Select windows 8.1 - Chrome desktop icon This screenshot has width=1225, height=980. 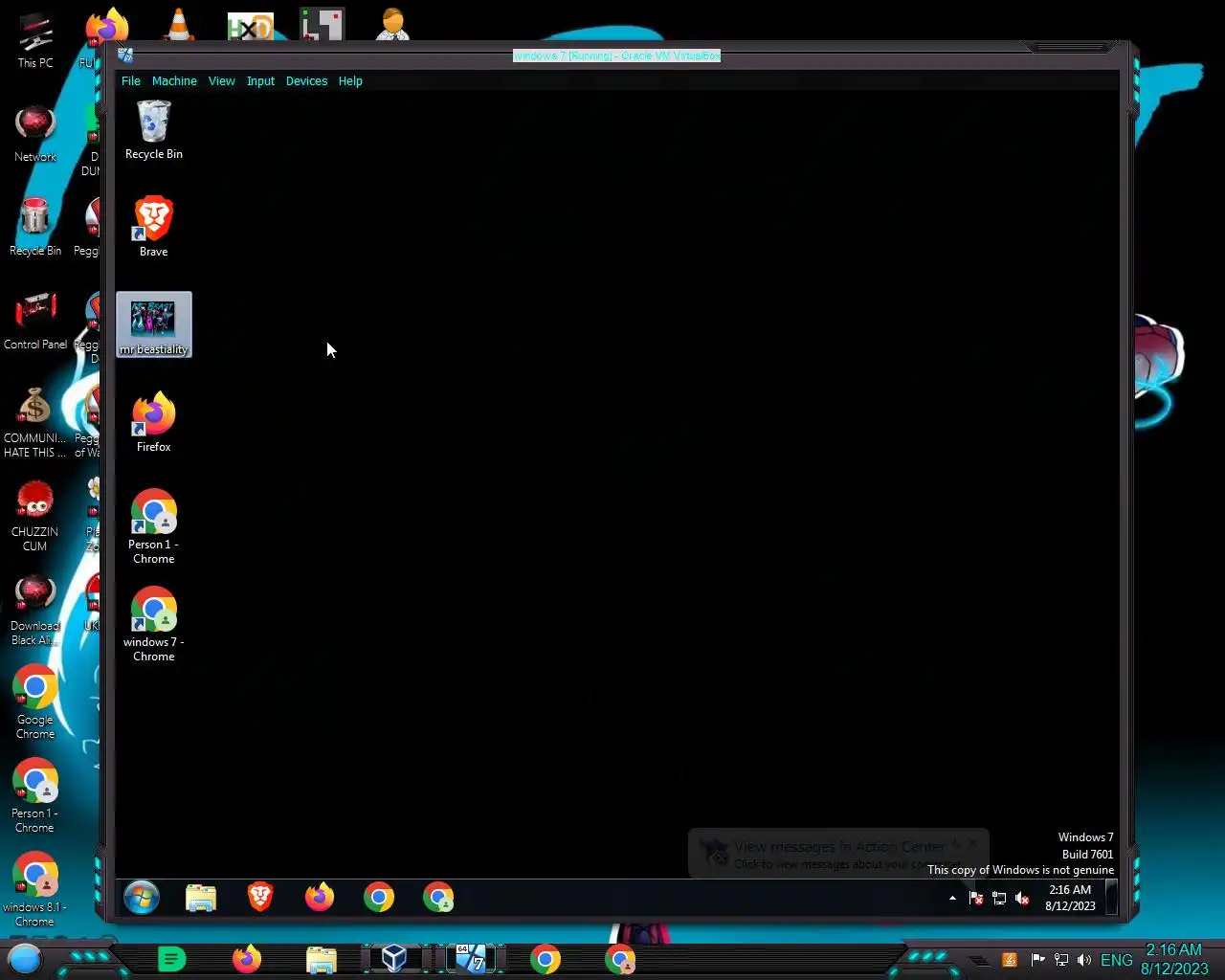click(x=35, y=890)
